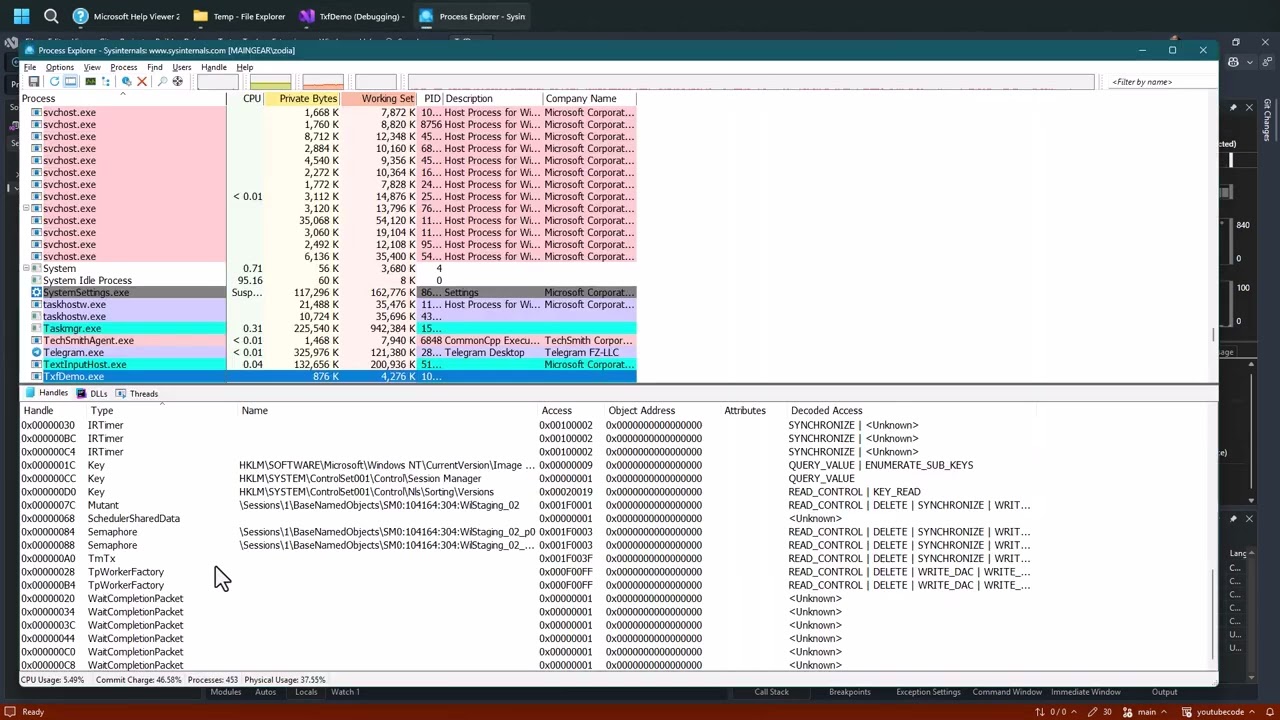Open the Windows Start button

point(21,16)
